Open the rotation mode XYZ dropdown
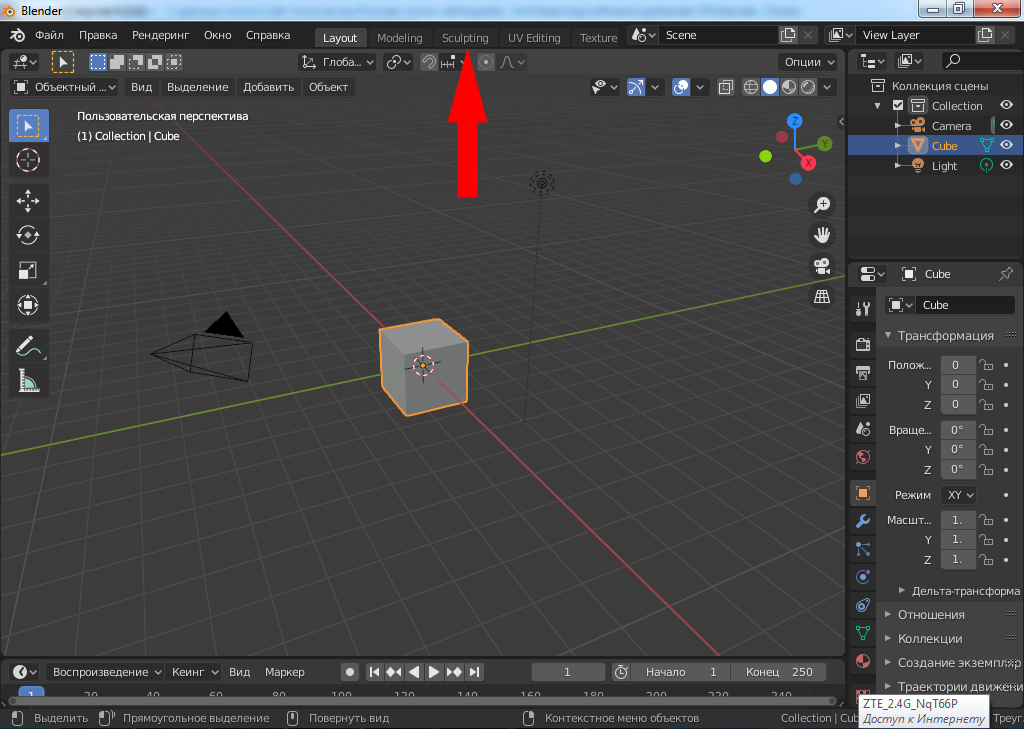This screenshot has width=1024, height=729. [959, 495]
